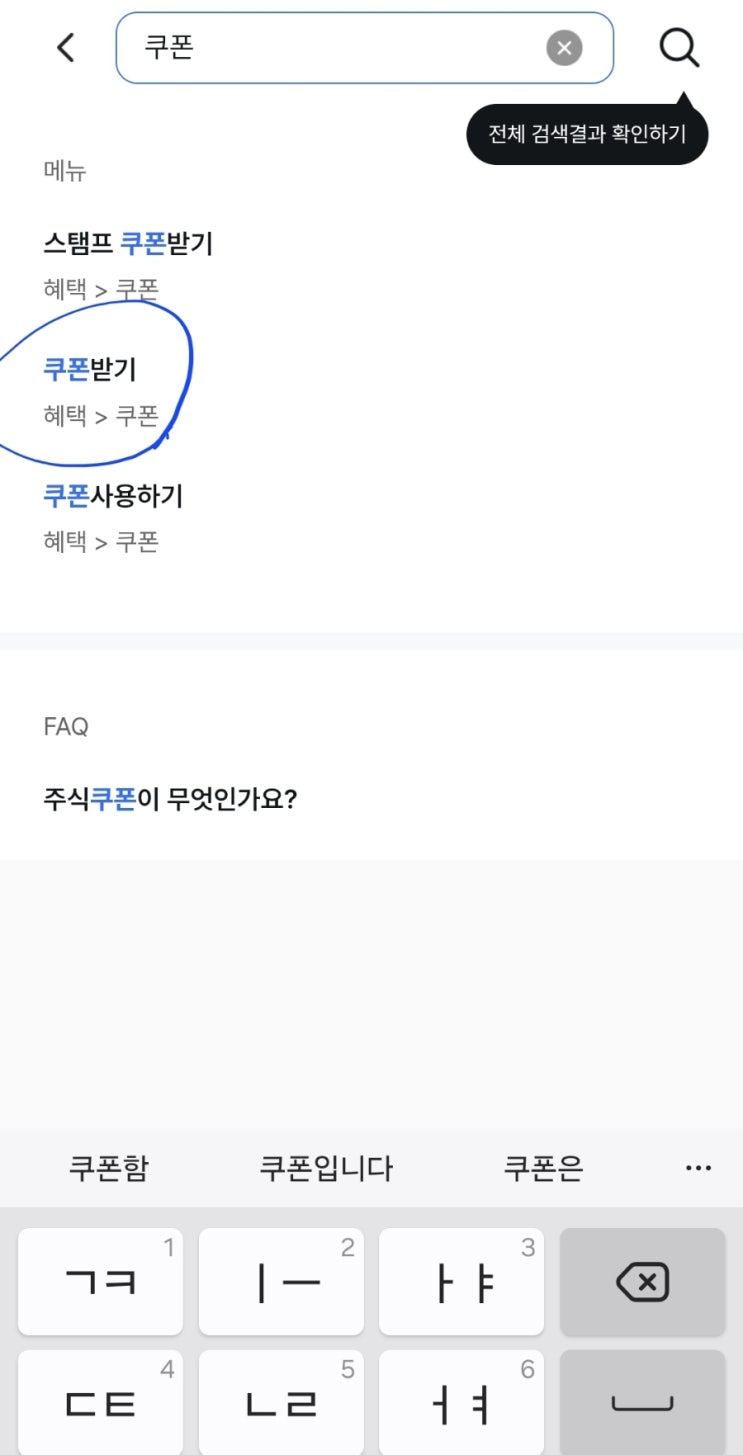
Task: Clear search text with the X icon
Action: tap(564, 47)
